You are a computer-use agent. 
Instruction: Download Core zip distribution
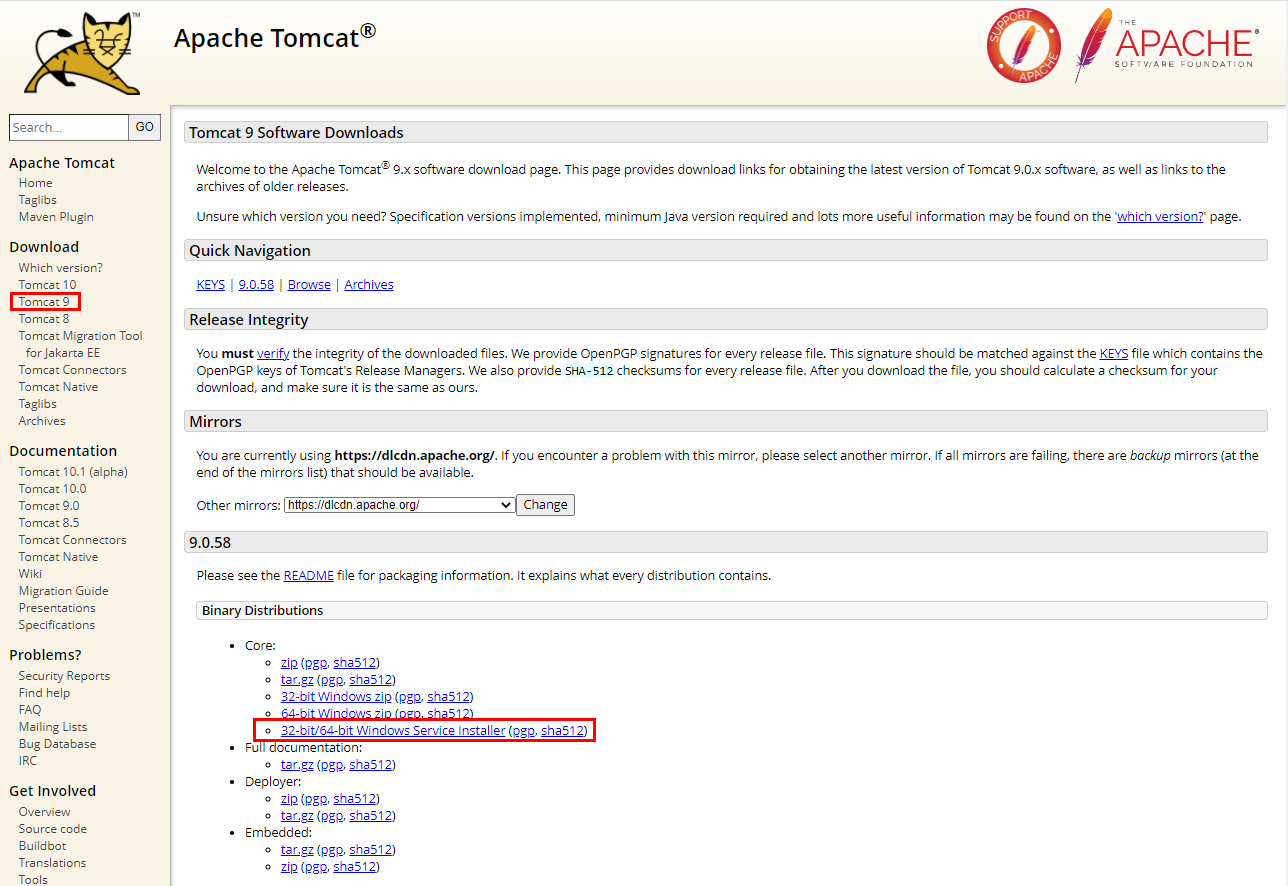[289, 662]
